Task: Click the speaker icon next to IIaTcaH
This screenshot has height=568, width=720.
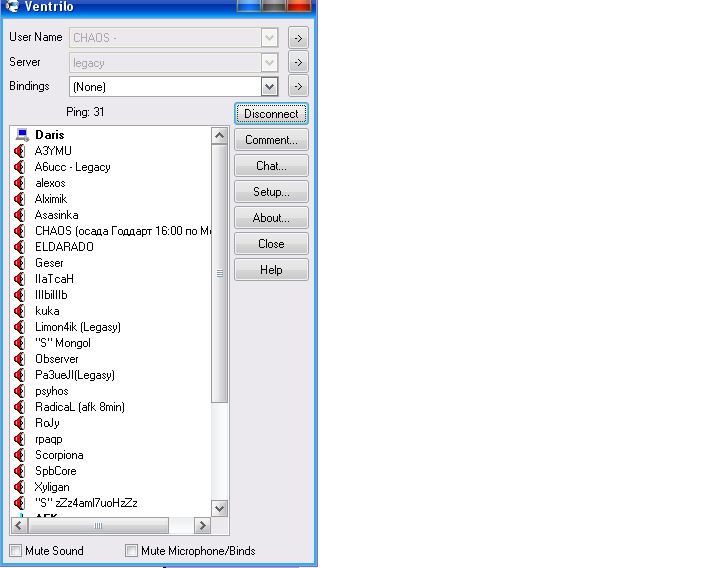Action: pos(19,279)
